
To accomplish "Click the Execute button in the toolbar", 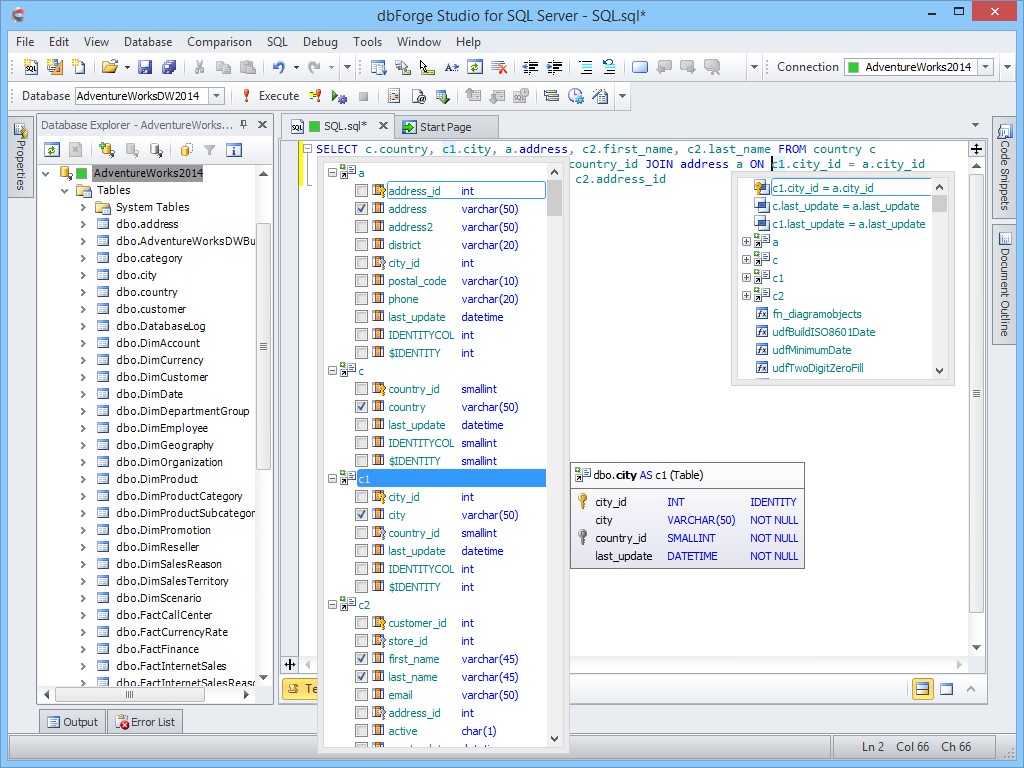I will click(270, 96).
